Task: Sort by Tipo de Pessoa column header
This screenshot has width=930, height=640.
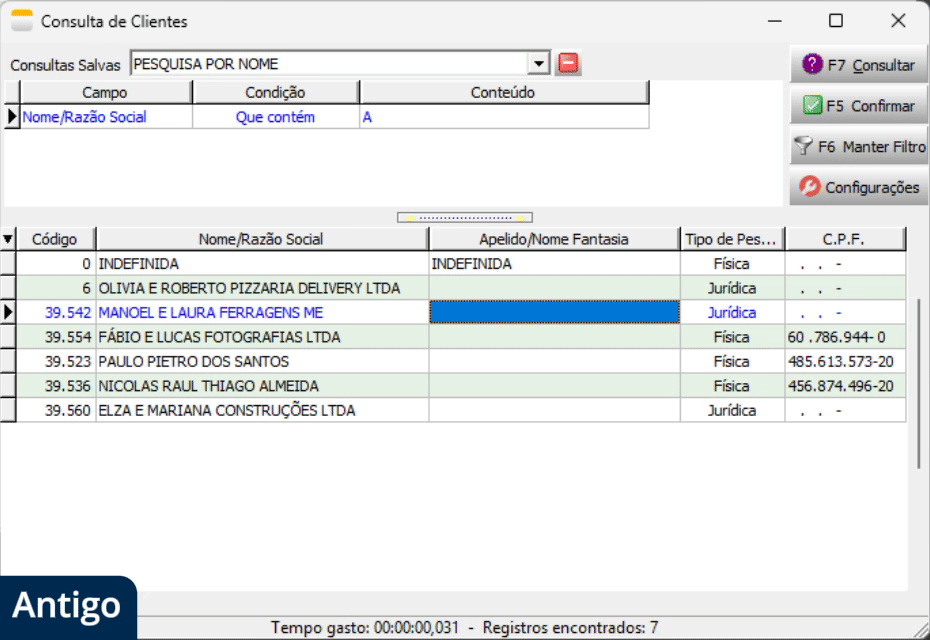Action: (x=731, y=239)
